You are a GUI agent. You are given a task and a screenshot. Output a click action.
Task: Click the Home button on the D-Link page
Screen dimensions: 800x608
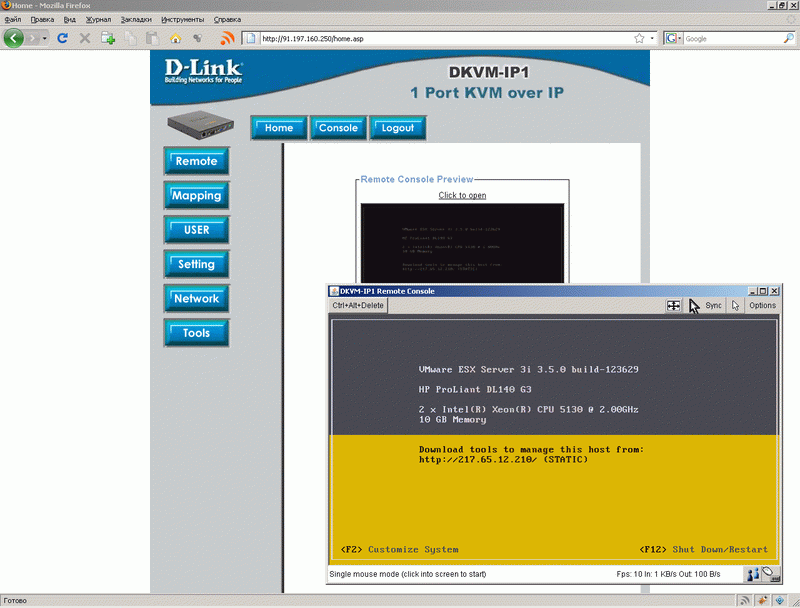pyautogui.click(x=279, y=128)
